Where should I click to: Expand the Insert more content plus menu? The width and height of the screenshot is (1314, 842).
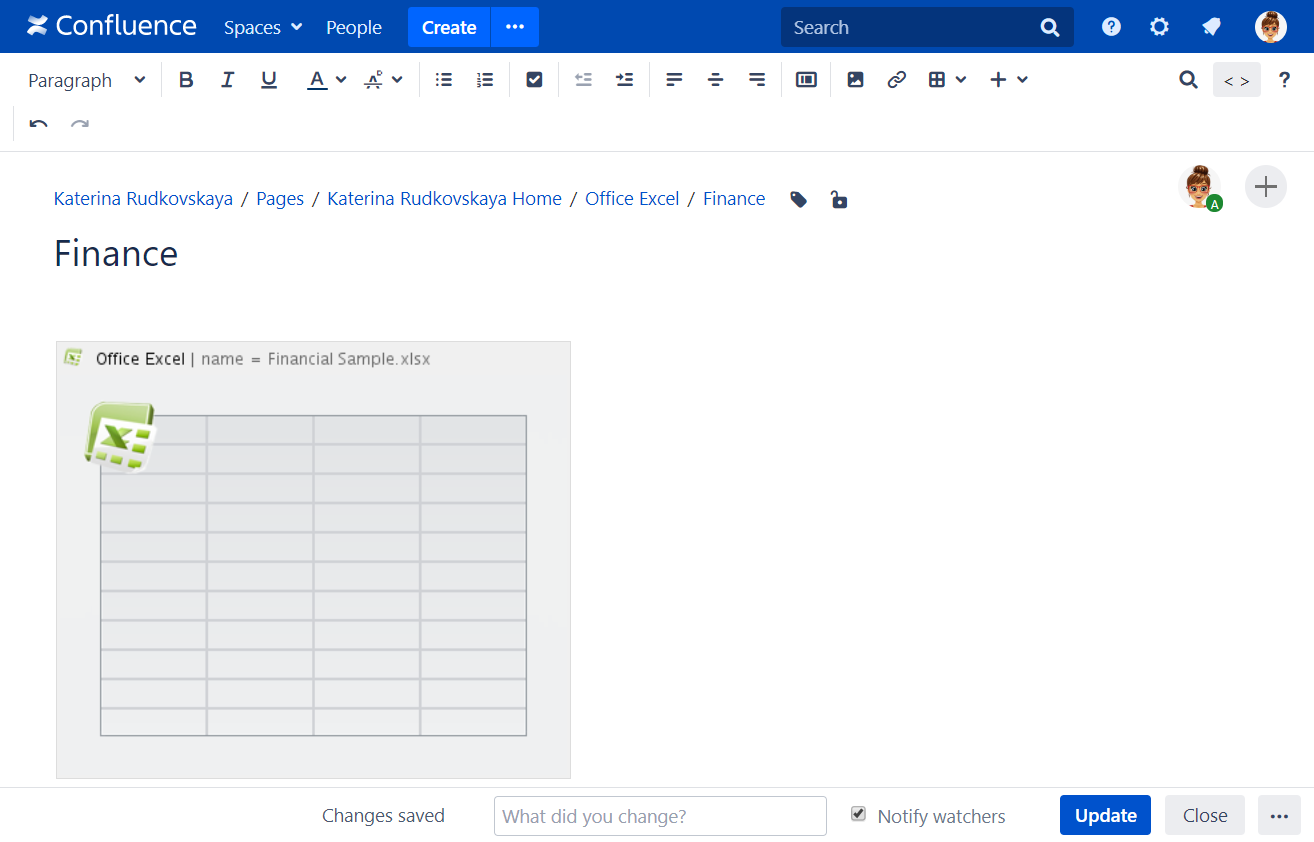[1008, 80]
